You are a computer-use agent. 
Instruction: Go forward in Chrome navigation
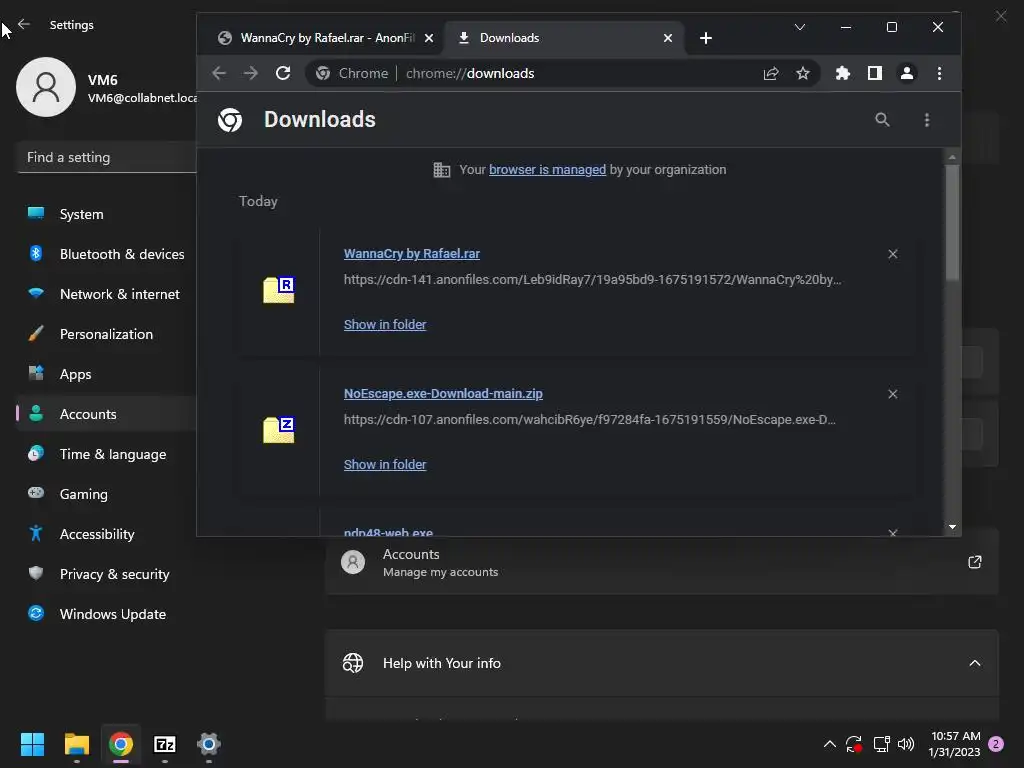point(251,73)
